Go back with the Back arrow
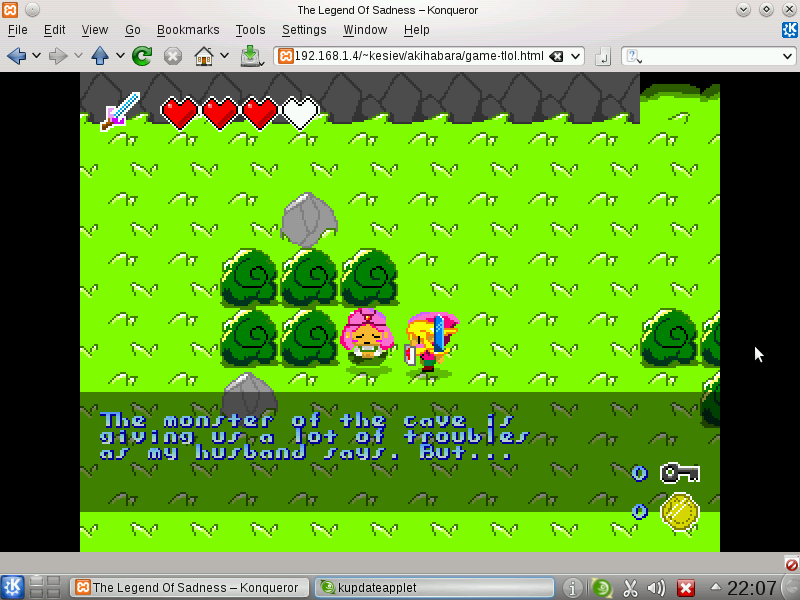The height and width of the screenshot is (600, 800). point(16,56)
